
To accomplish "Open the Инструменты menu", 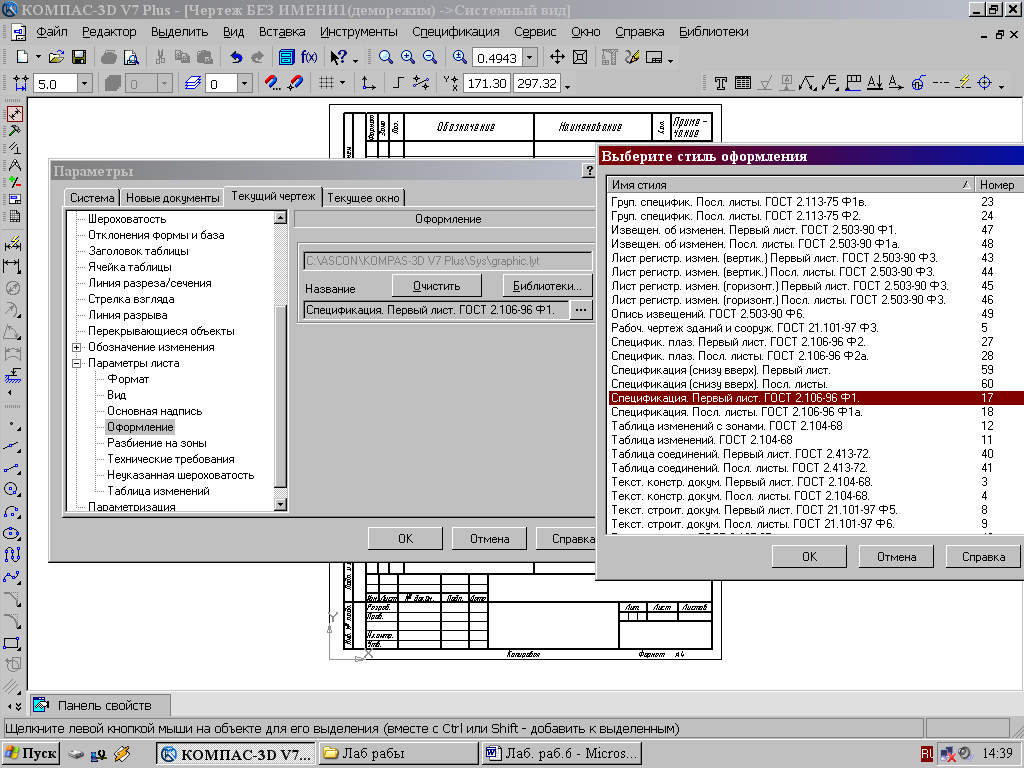I will pyautogui.click(x=359, y=31).
